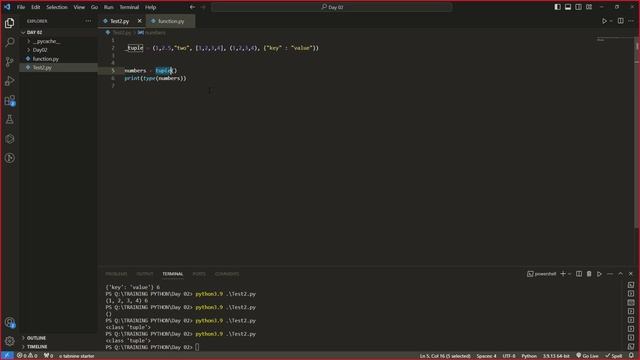Open the Help menu
640x360 pixels.
click(x=151, y=7)
